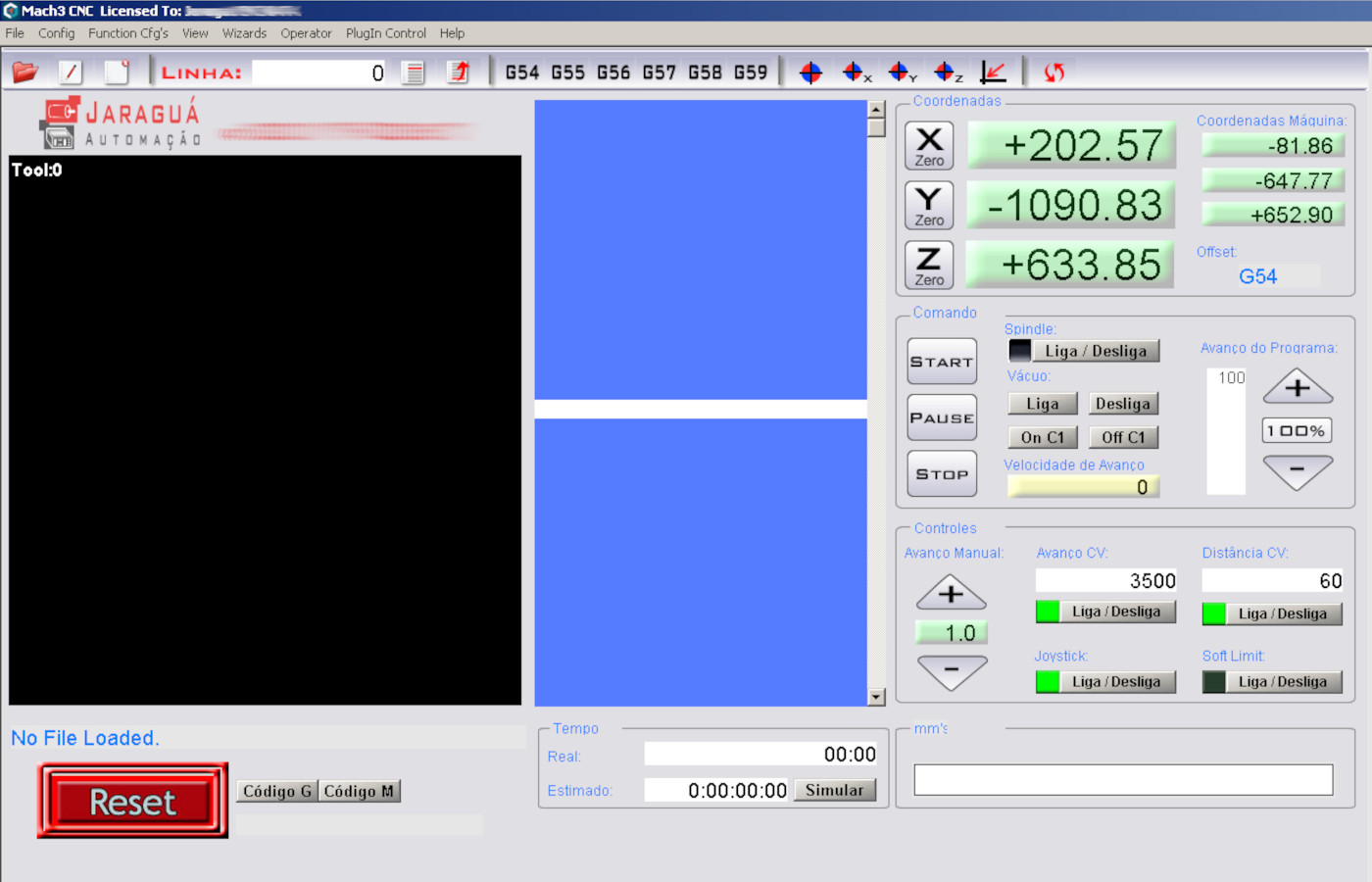Zero the X axis coordinate
The height and width of the screenshot is (882, 1372).
pyautogui.click(x=929, y=146)
